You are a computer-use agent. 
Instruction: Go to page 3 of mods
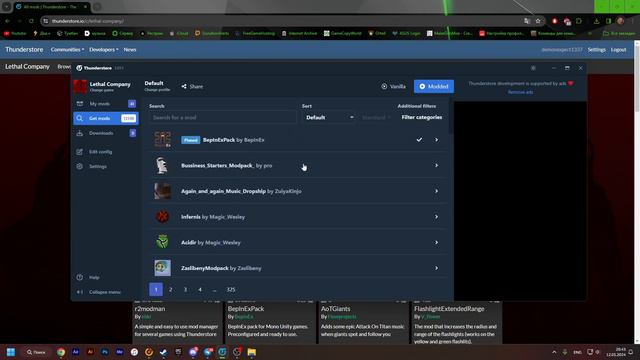(185, 289)
